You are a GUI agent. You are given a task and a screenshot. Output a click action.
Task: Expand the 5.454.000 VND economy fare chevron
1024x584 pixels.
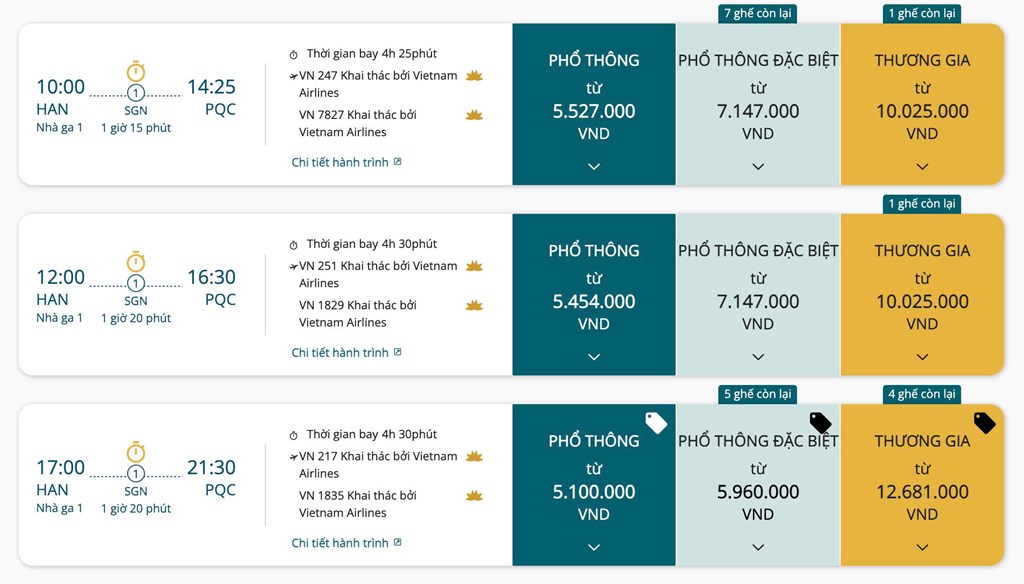pyautogui.click(x=594, y=357)
